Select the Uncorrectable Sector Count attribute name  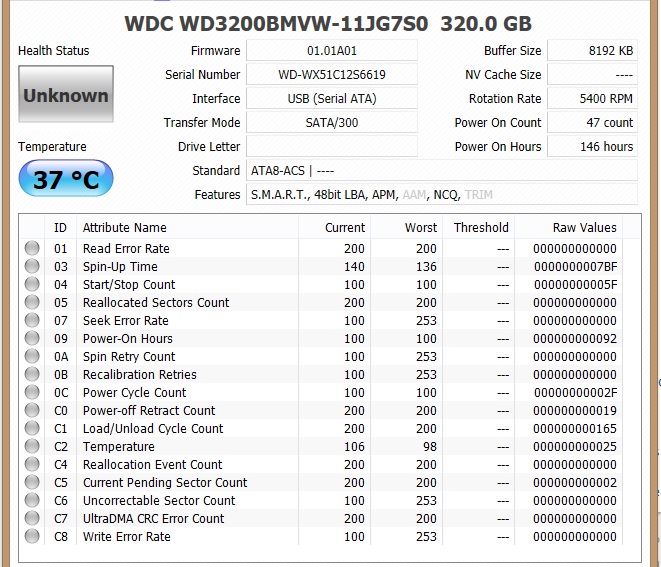[159, 501]
